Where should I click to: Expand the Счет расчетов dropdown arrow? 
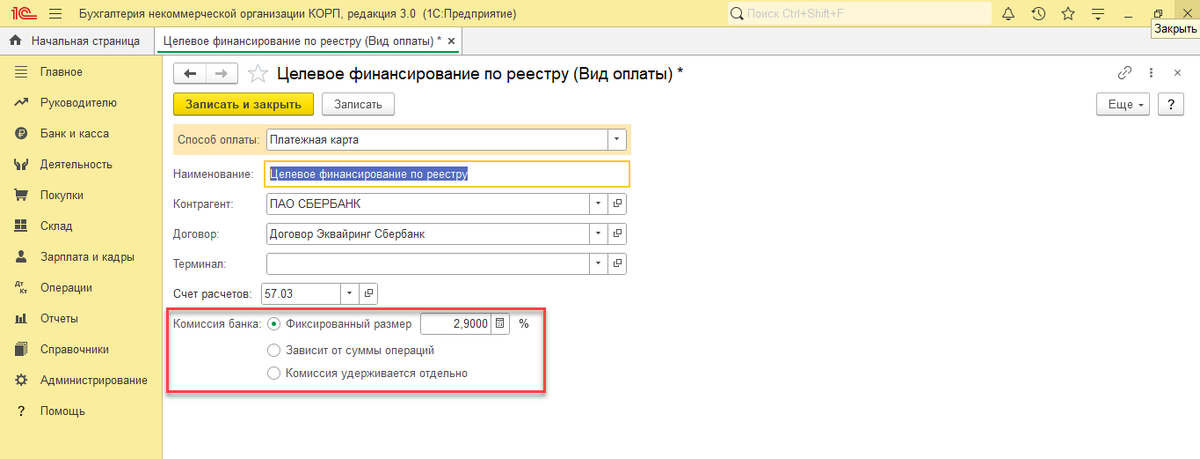click(x=349, y=294)
